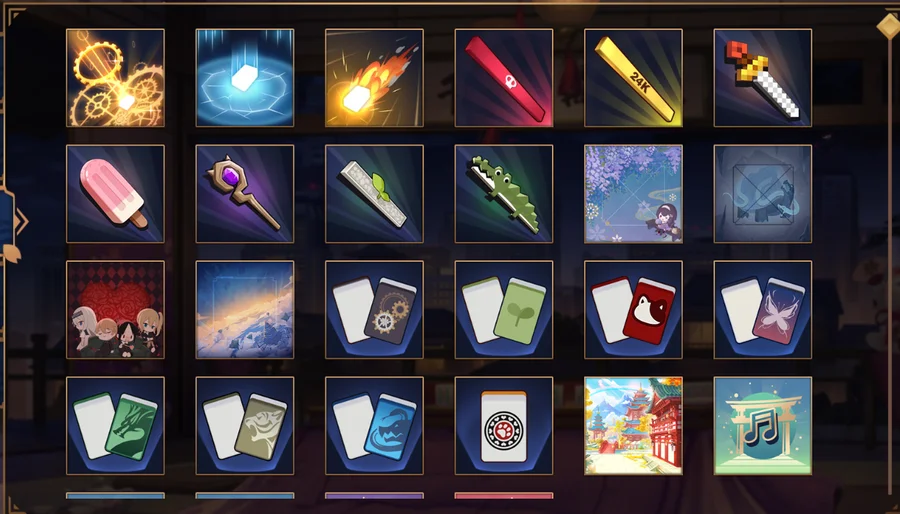Open the wisteria witch frame thumbnail
Viewport: 900px width, 514px height.
coord(634,194)
